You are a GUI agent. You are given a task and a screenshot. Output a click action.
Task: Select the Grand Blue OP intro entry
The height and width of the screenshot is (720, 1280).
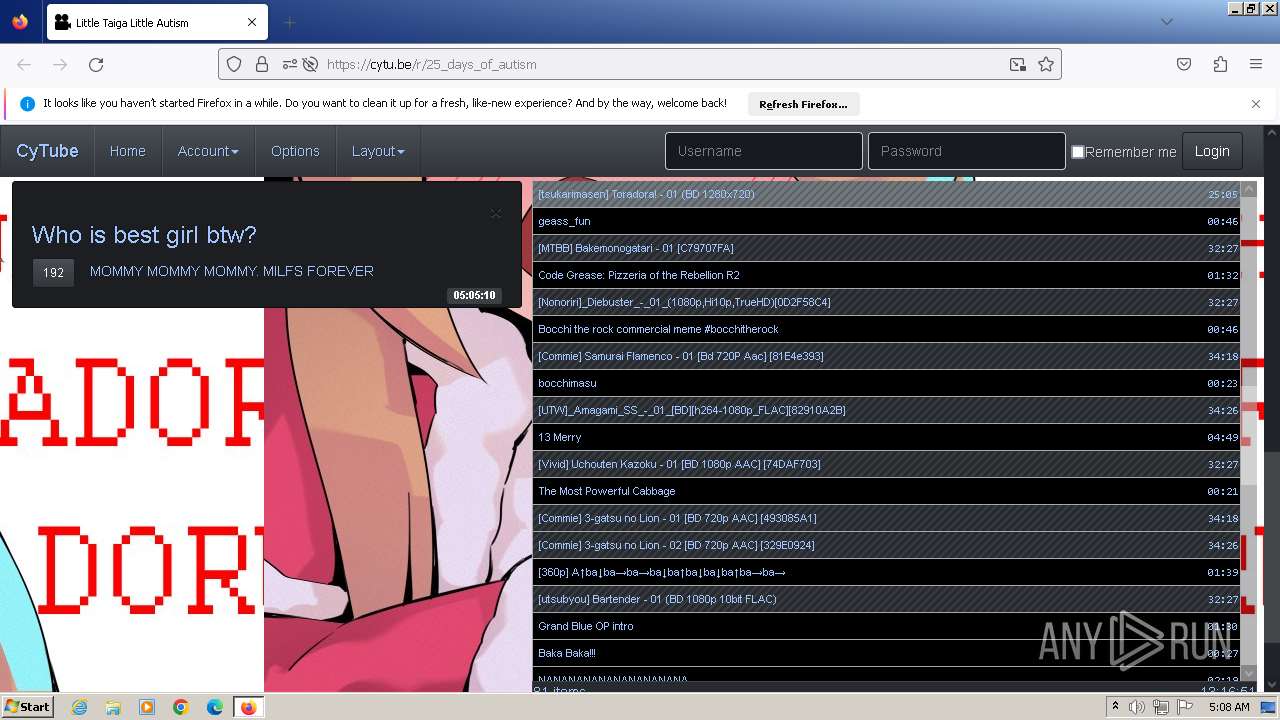tap(887, 626)
